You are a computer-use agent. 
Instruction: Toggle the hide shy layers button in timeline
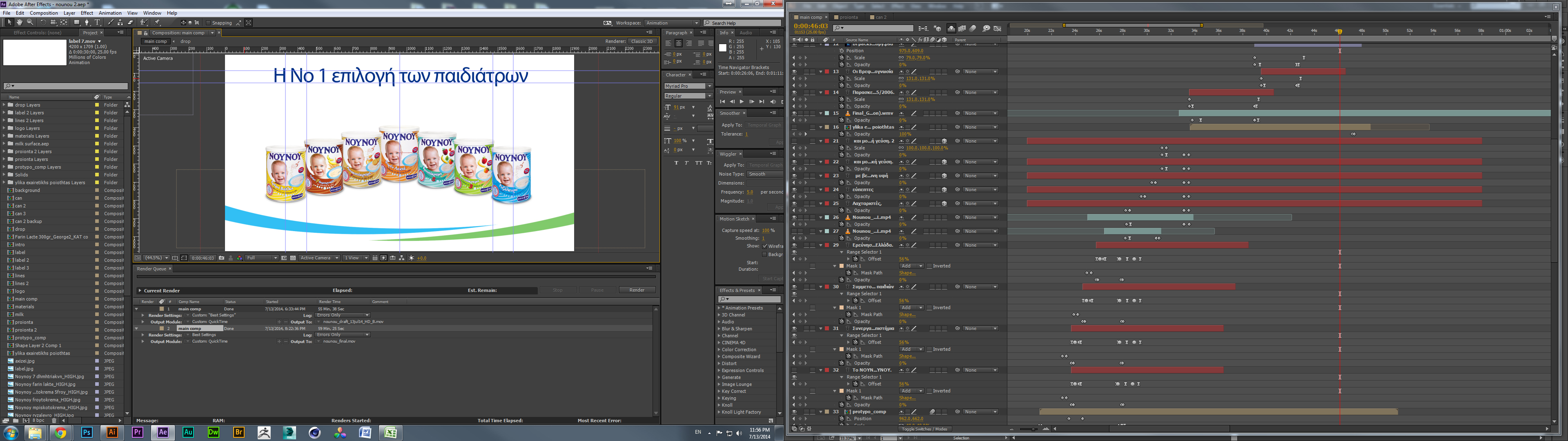coord(951,29)
